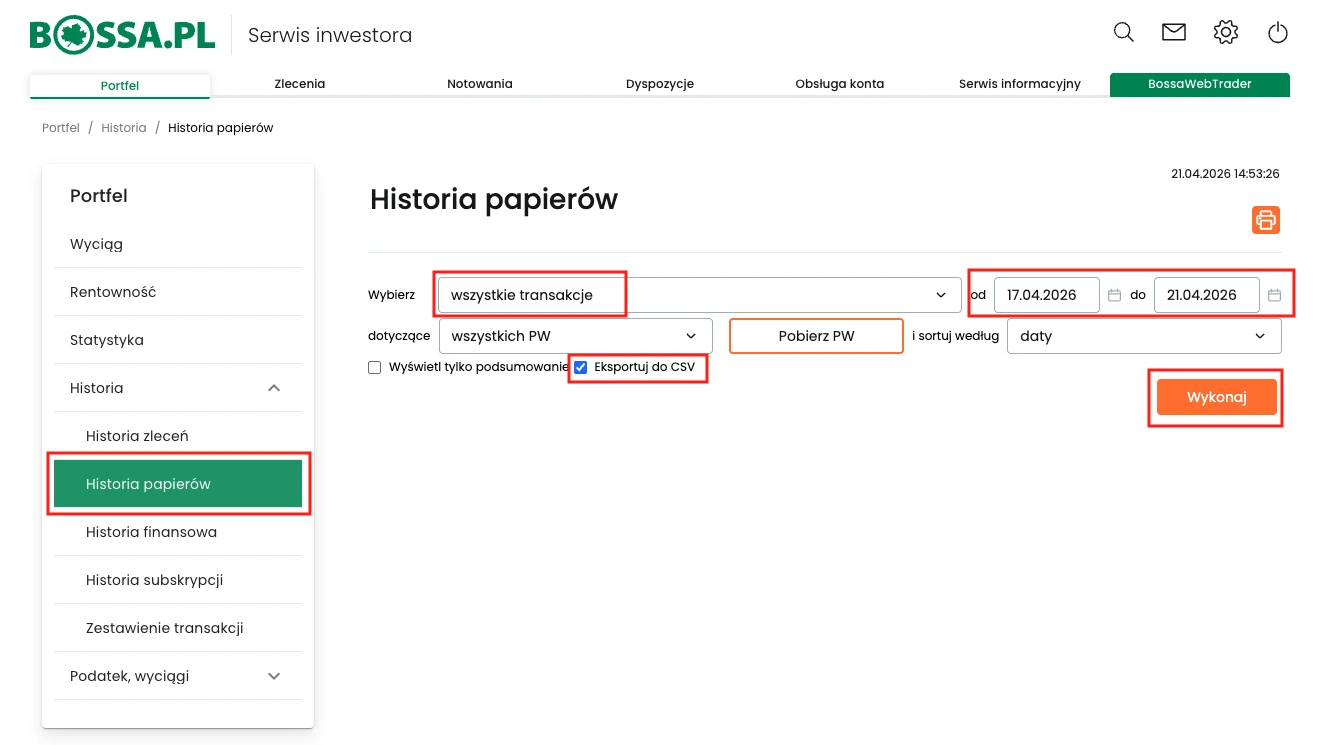Viewport: 1321px width, 745px height.
Task: Click the orange print icon
Action: [x=1266, y=220]
